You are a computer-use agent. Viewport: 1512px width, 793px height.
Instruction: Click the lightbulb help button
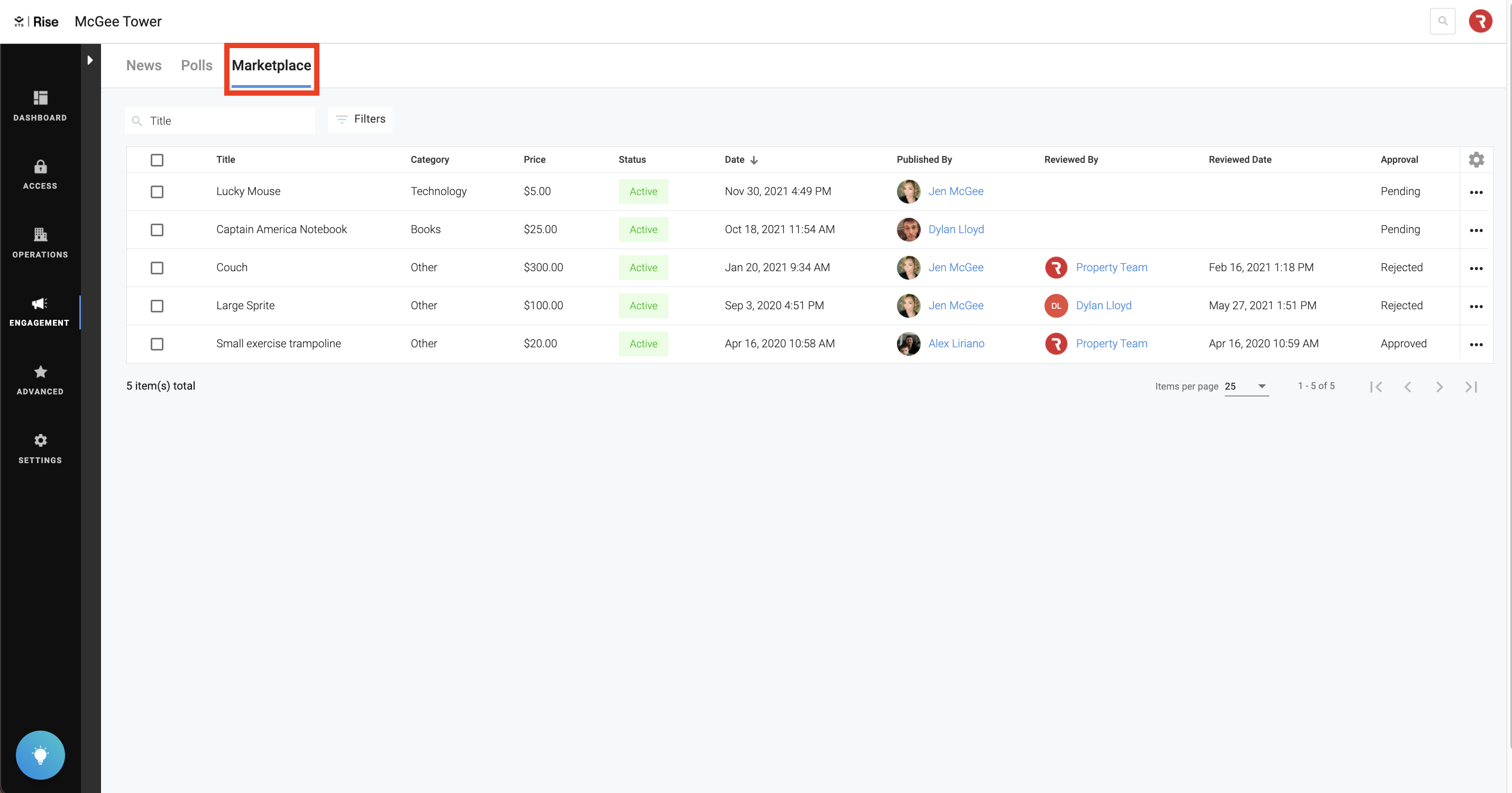40,754
